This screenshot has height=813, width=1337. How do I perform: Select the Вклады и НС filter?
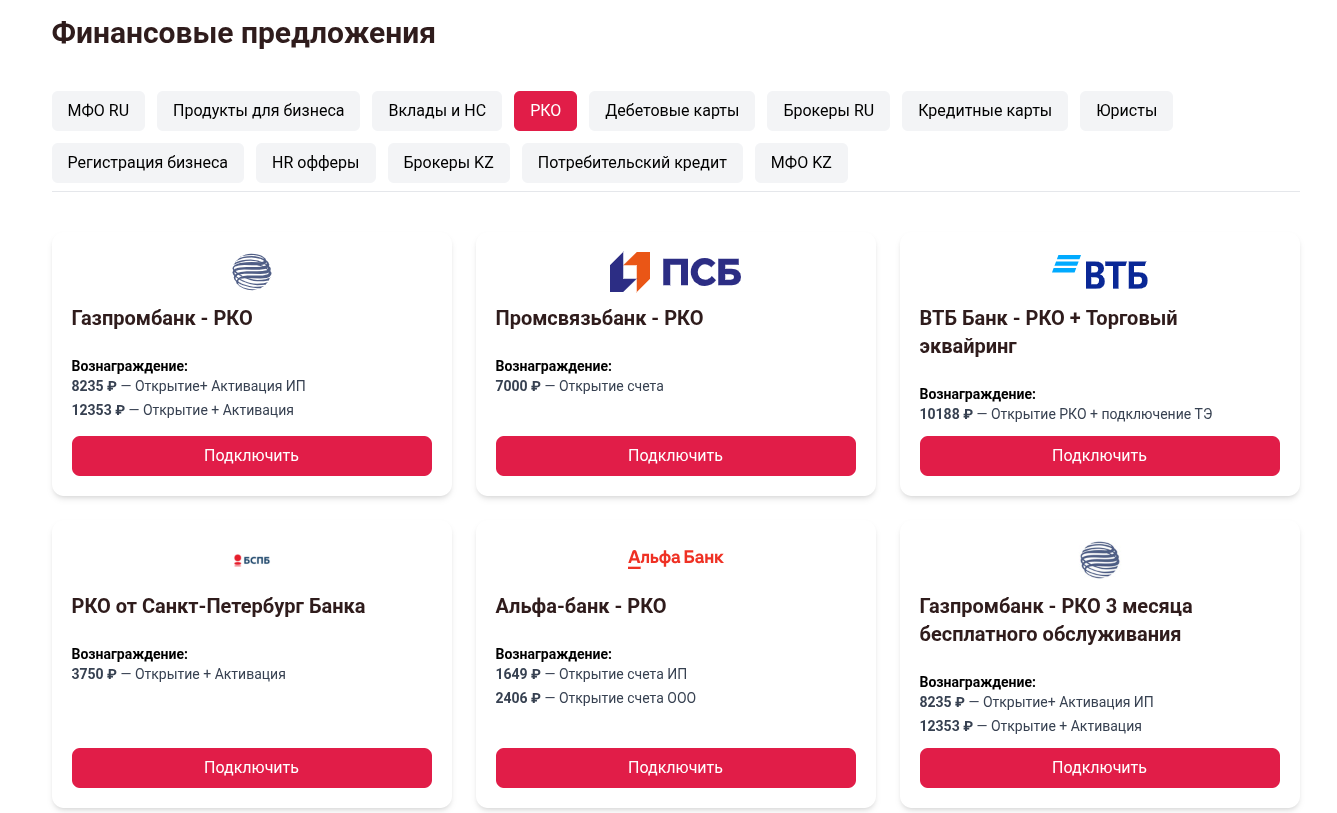pos(437,111)
